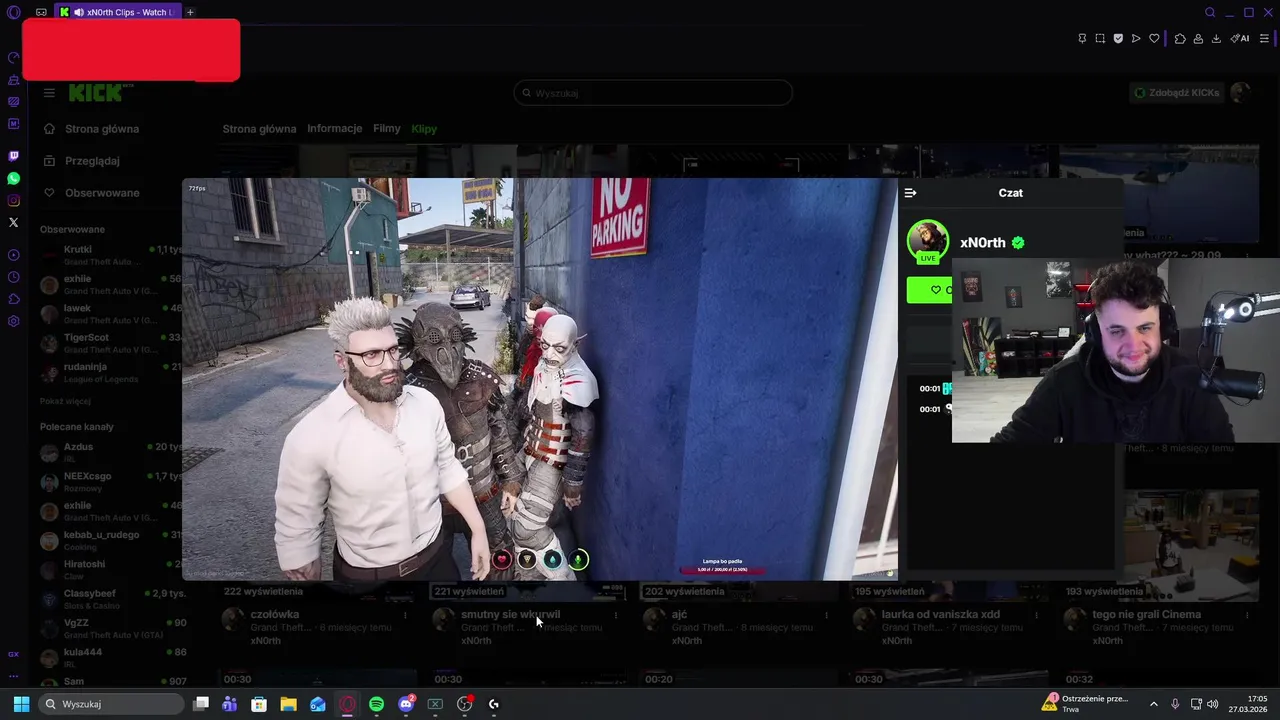
Task: Open X (Twitter) in the Opera sidebar
Action: pos(14,222)
